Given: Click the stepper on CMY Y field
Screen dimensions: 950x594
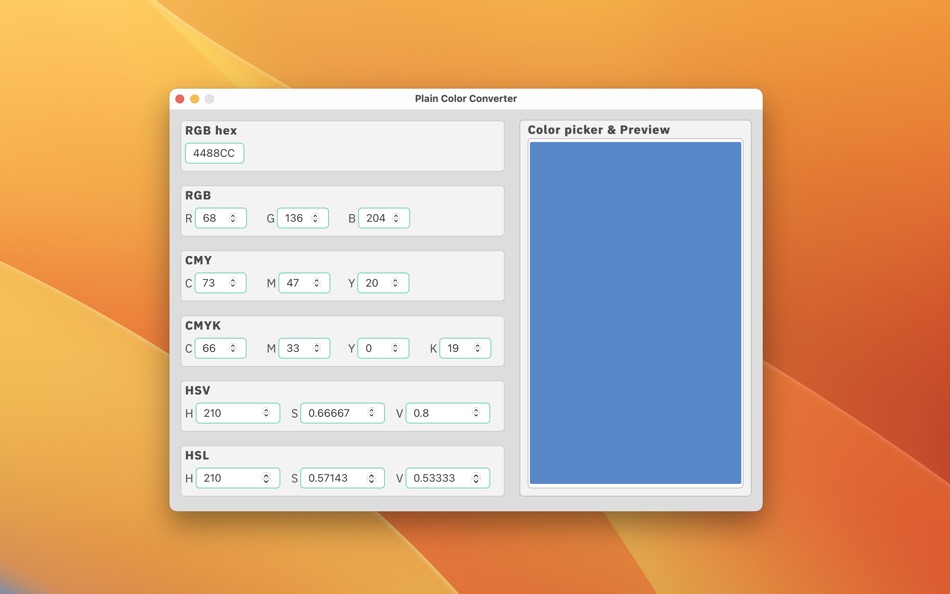Looking at the screenshot, I should pos(395,283).
